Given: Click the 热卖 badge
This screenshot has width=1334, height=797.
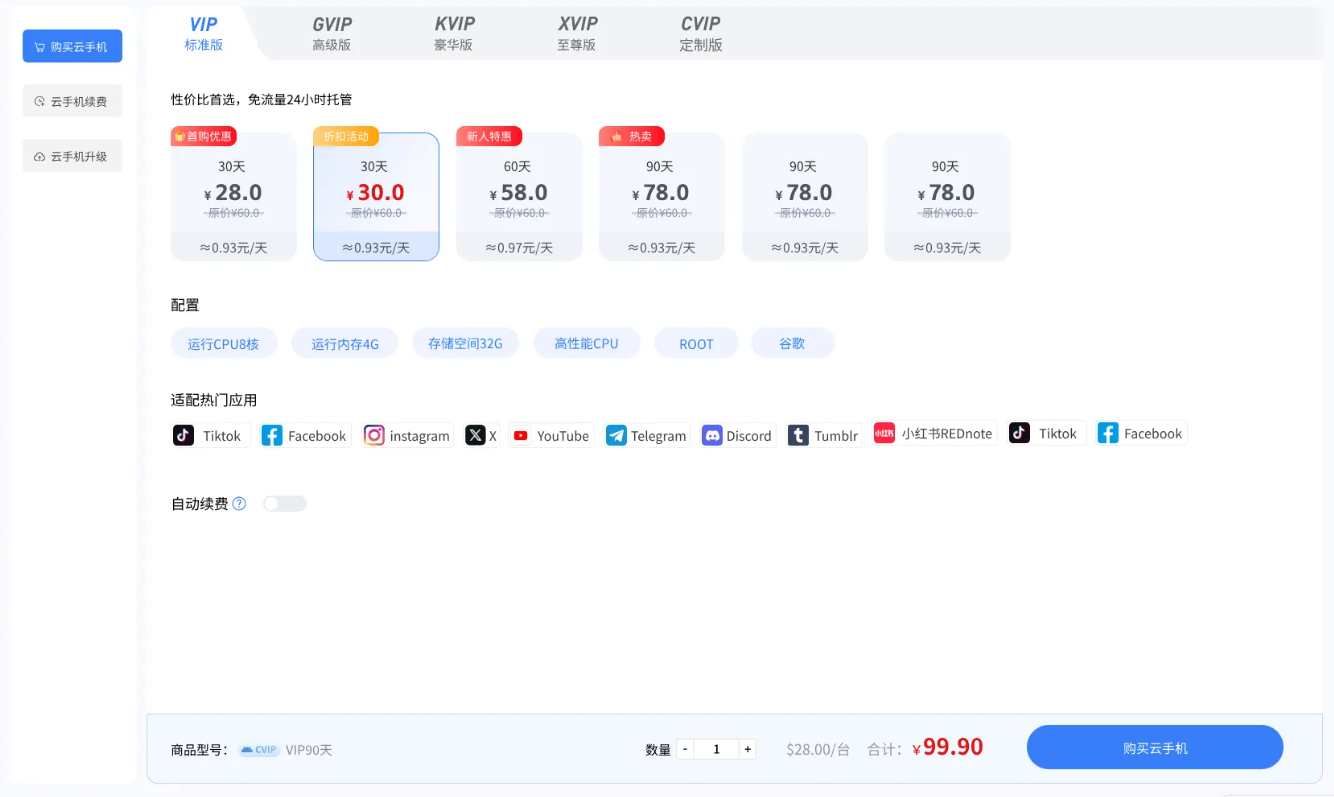Looking at the screenshot, I should (632, 136).
